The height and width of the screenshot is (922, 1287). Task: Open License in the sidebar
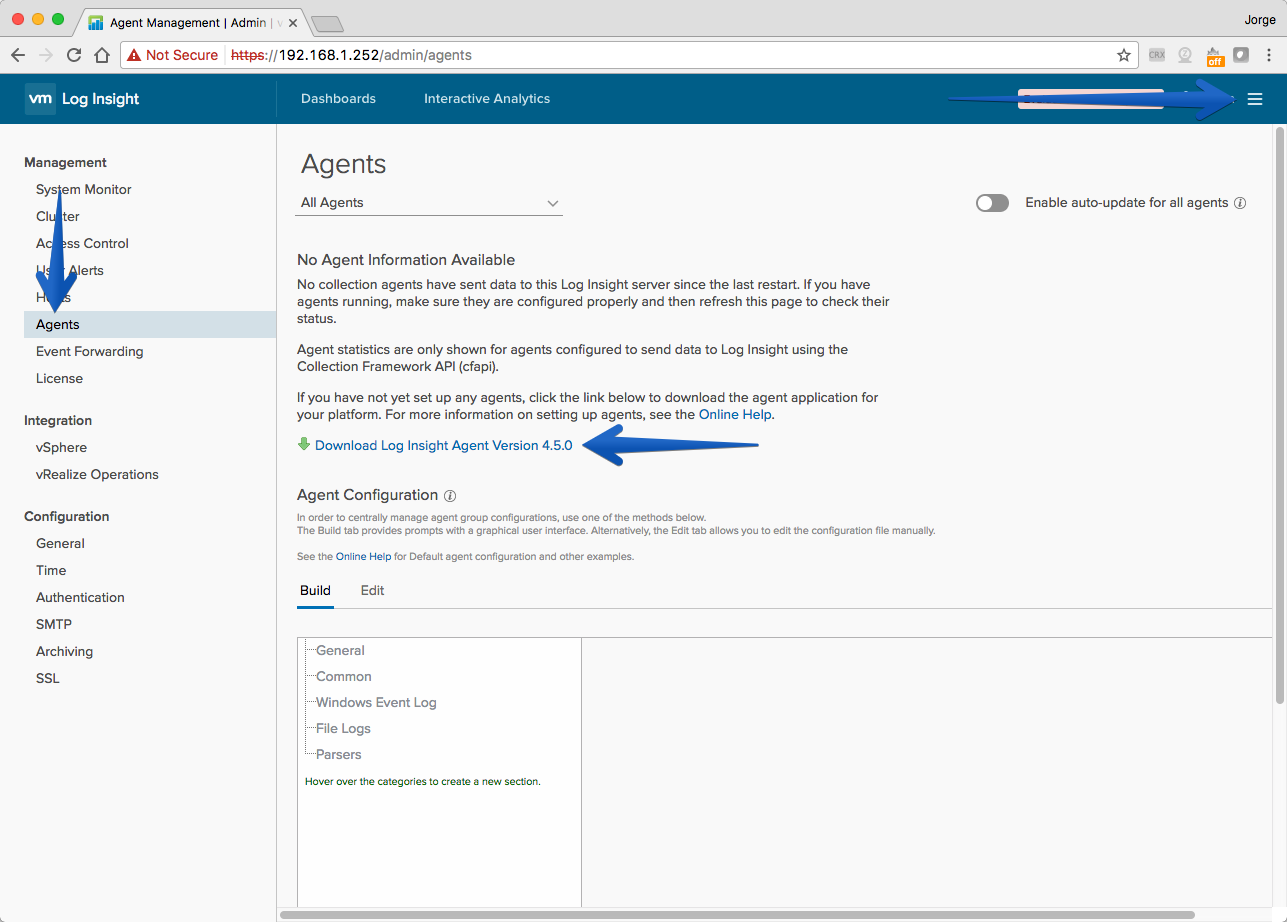tap(59, 378)
